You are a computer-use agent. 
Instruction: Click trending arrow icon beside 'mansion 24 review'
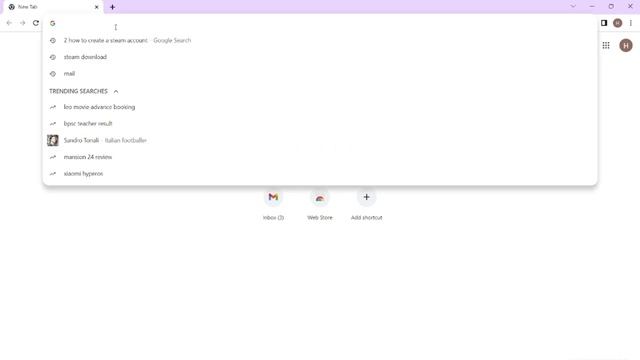(53, 157)
